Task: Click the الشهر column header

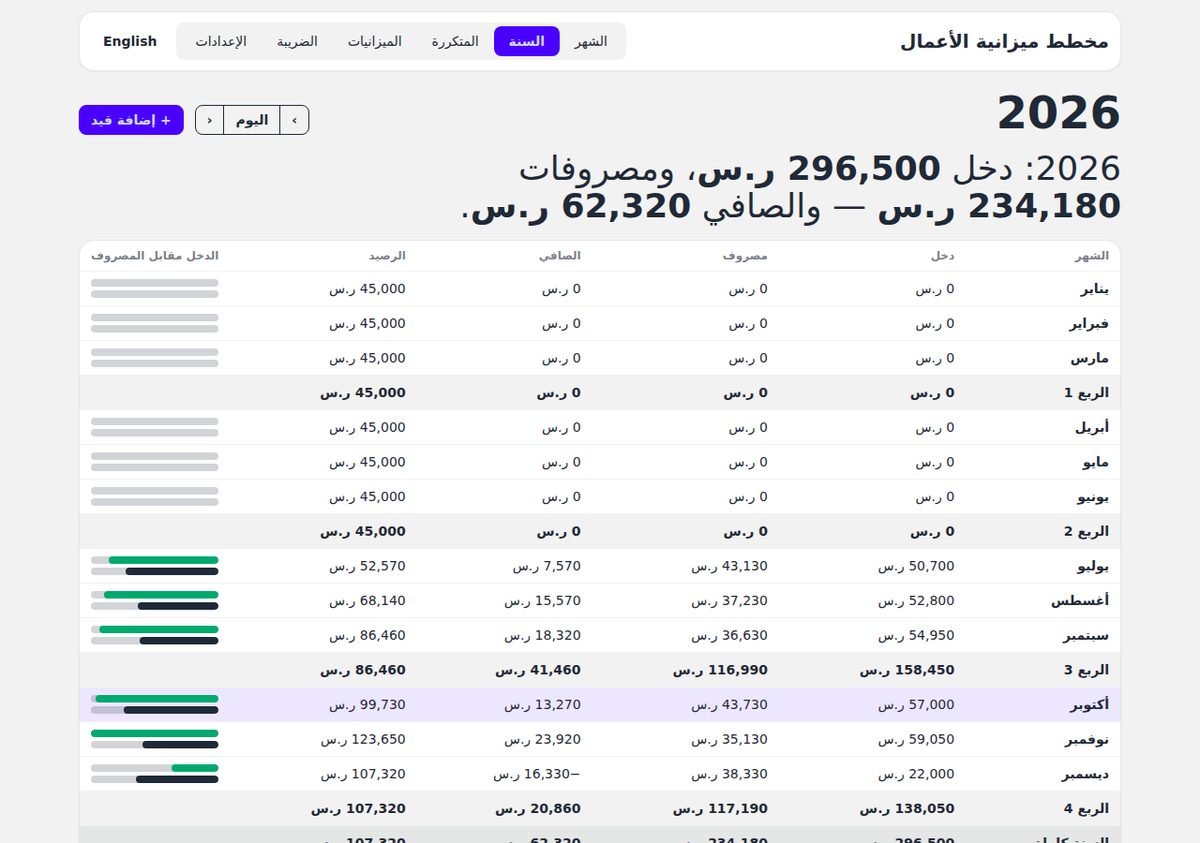Action: coord(1092,256)
